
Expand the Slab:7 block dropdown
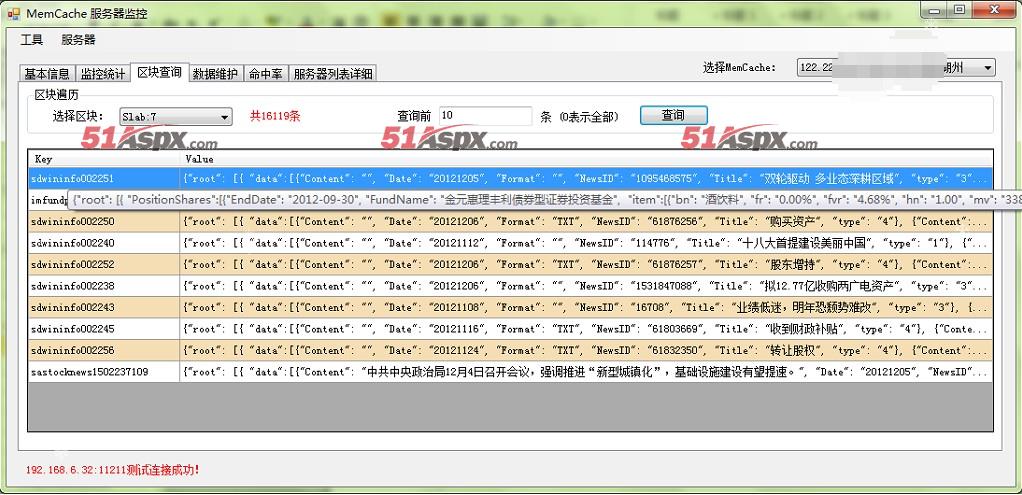click(x=225, y=117)
